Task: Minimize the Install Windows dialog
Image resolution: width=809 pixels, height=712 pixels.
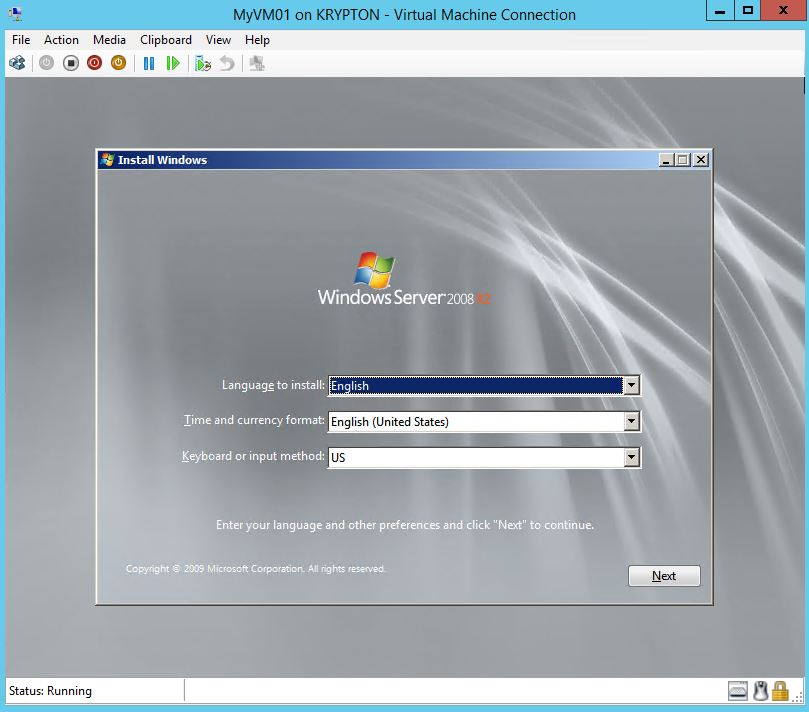Action: [666, 160]
